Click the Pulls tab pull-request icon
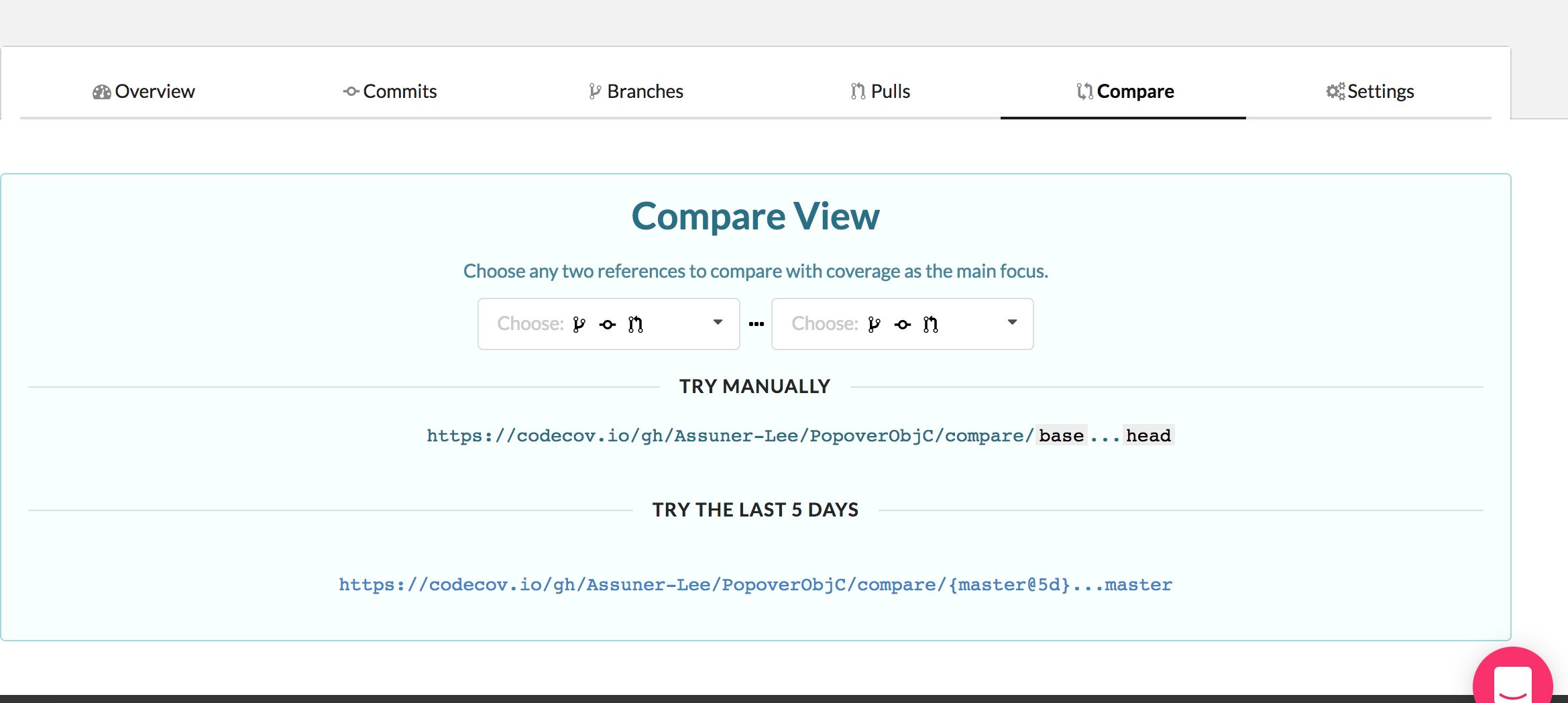Image resolution: width=1568 pixels, height=703 pixels. [x=858, y=91]
